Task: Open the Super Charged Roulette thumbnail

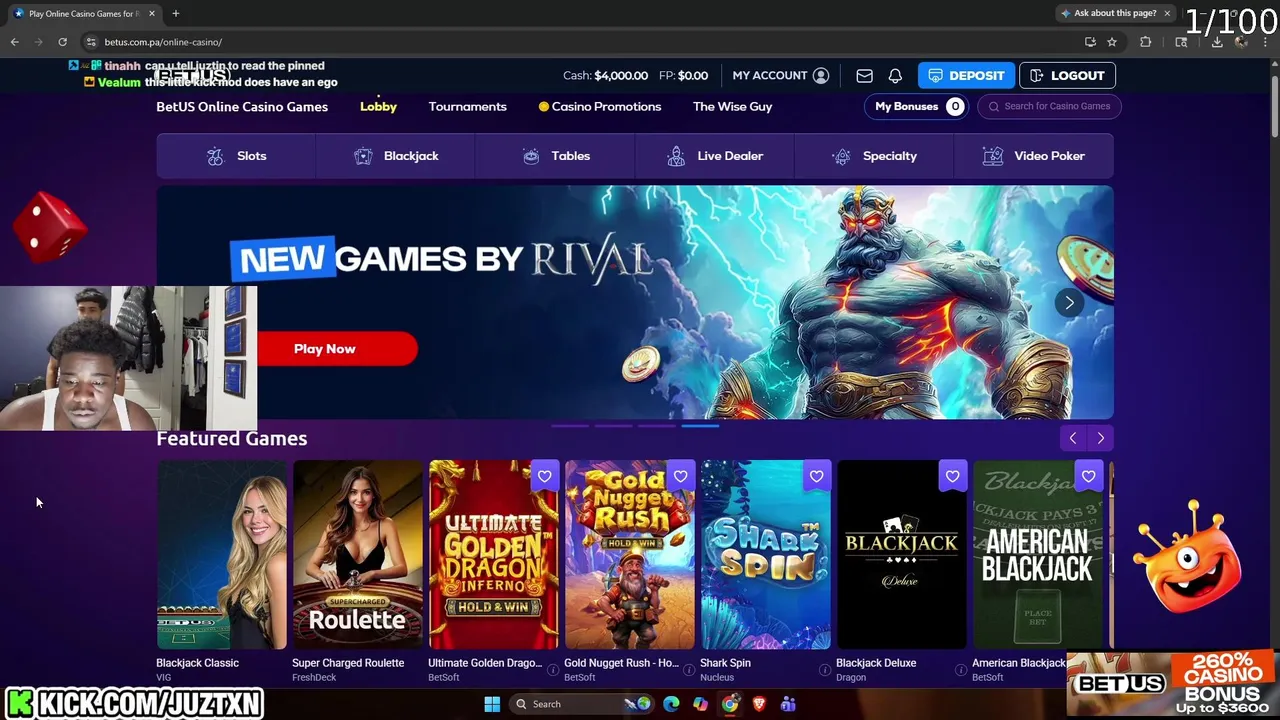Action: click(x=357, y=555)
